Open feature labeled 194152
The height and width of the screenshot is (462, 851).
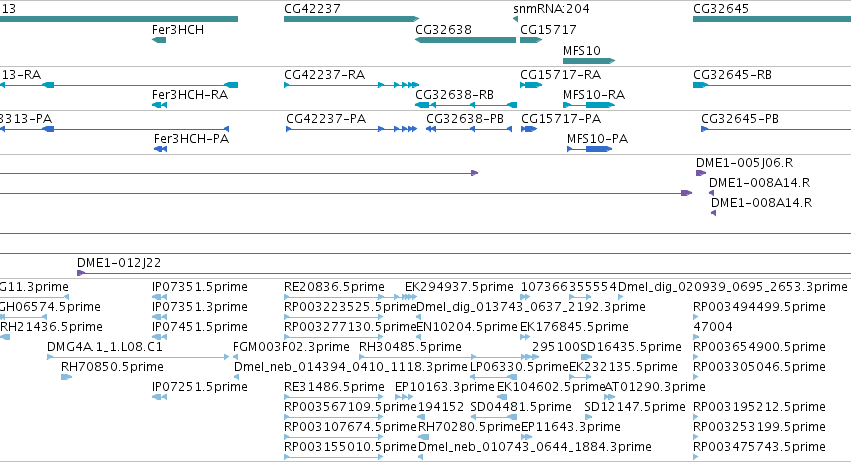pyautogui.click(x=440, y=407)
